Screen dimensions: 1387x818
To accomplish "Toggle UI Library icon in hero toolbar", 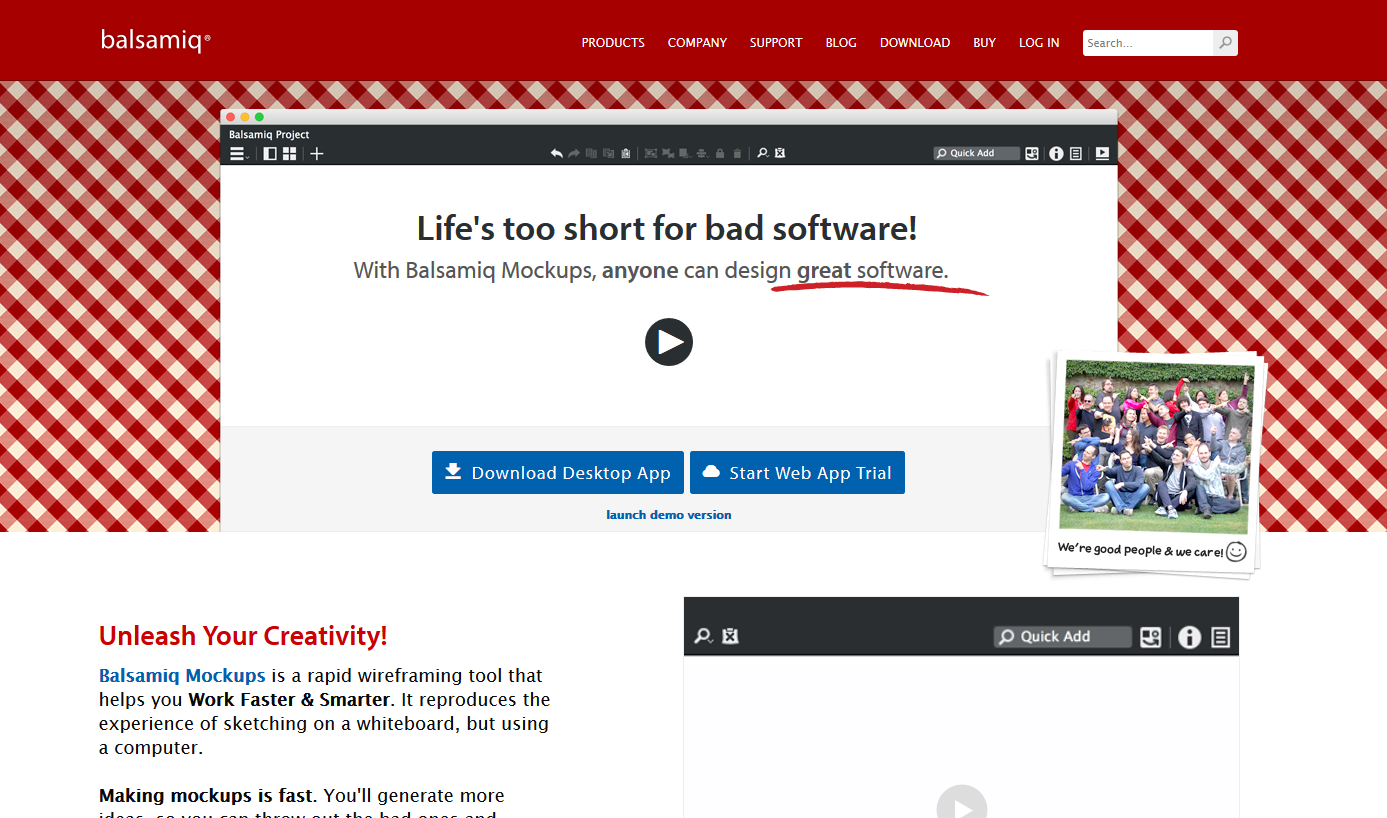I will [1033, 153].
